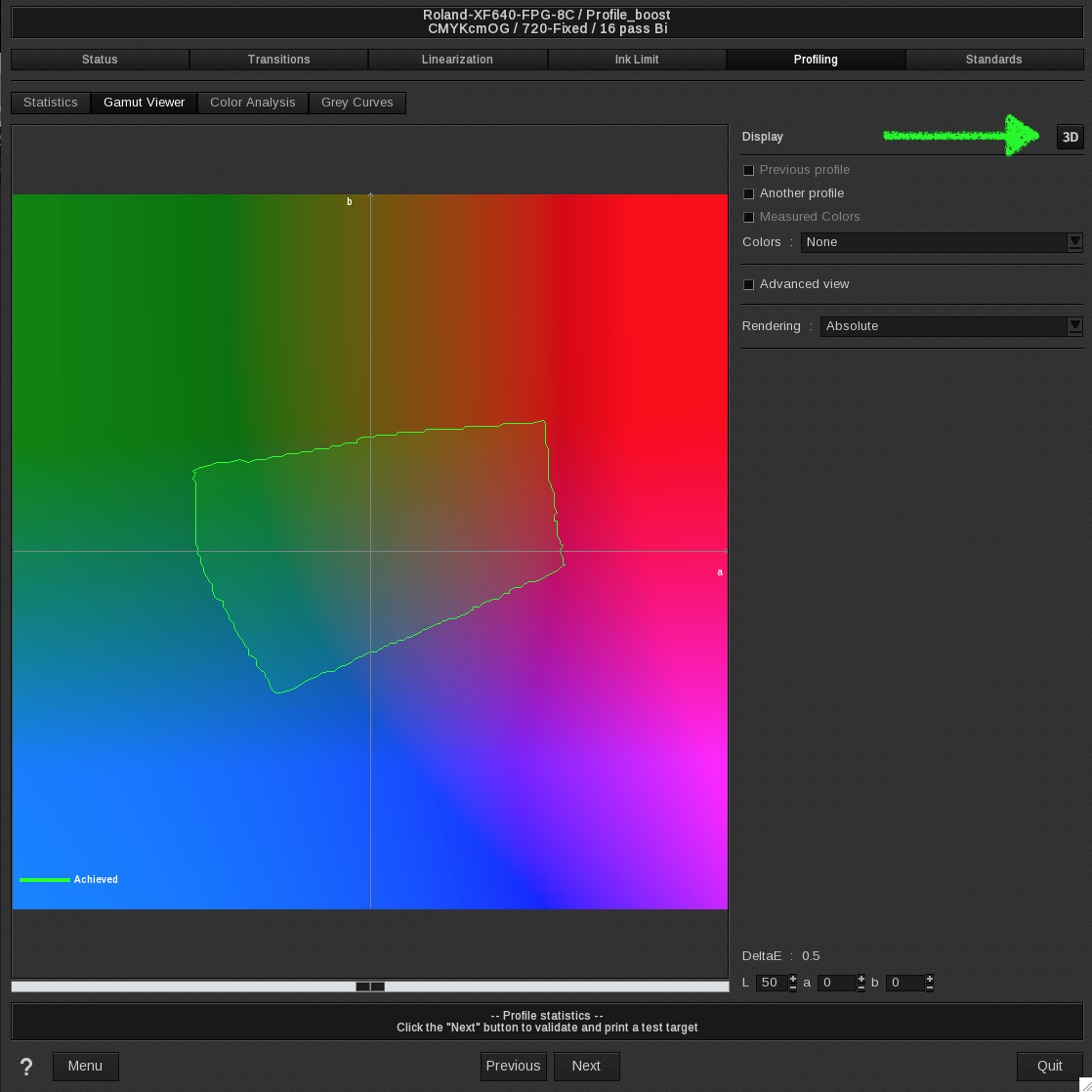The width and height of the screenshot is (1092, 1092).
Task: Click Next to validate and print test target
Action: pyautogui.click(x=586, y=1066)
